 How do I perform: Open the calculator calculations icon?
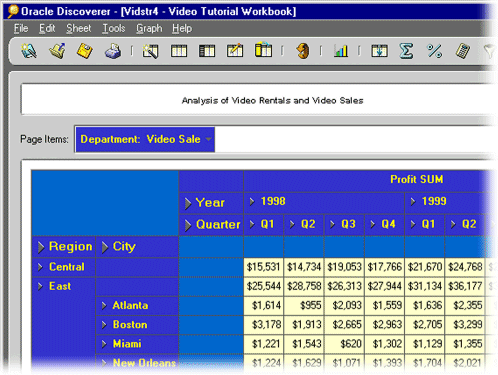click(463, 51)
